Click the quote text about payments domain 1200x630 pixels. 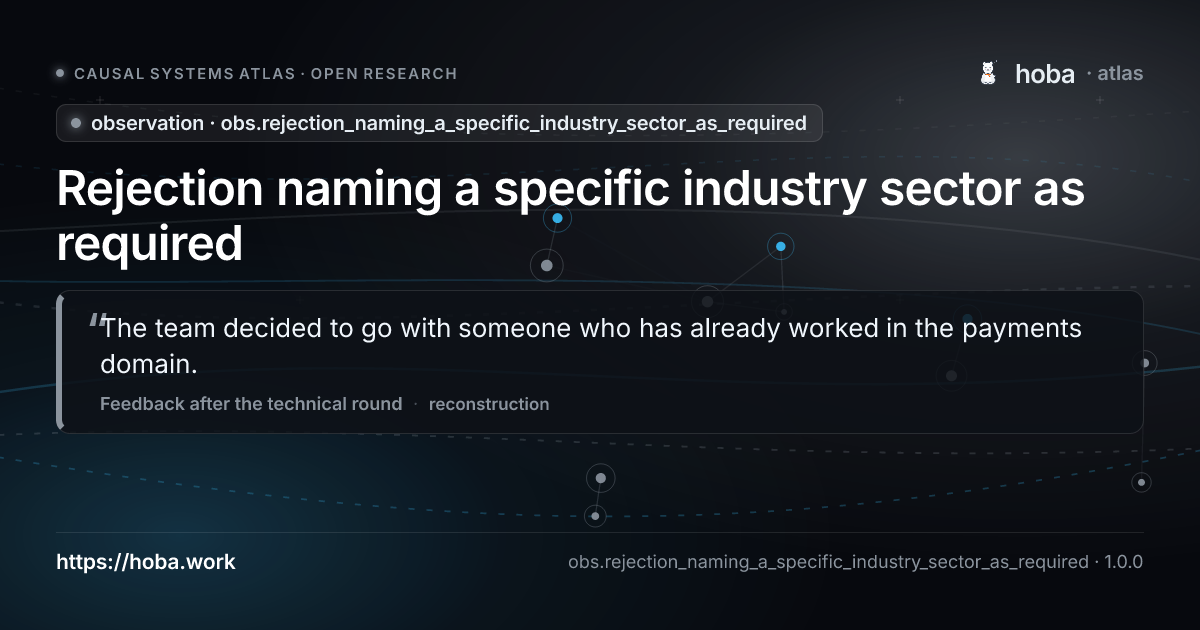pos(591,346)
